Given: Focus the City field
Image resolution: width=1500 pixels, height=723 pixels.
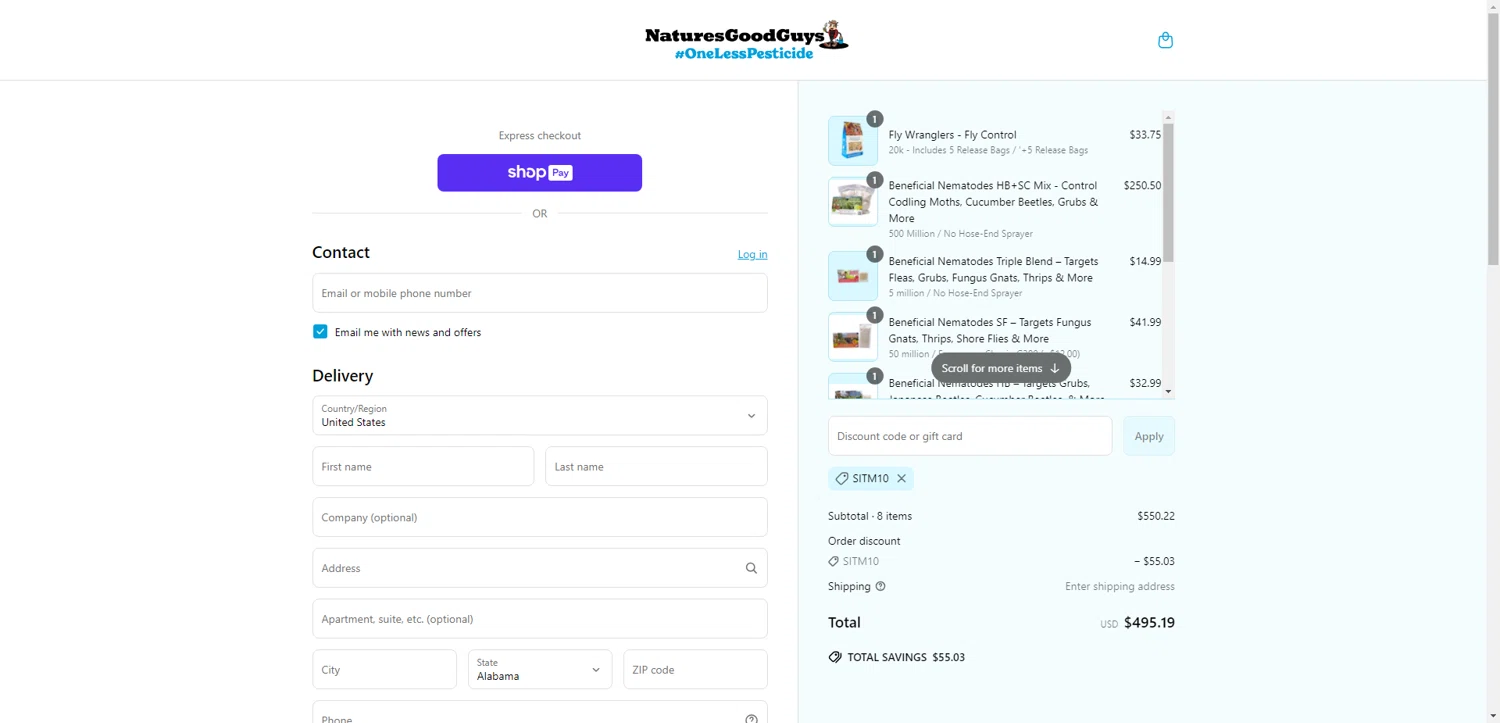Looking at the screenshot, I should (x=384, y=670).
